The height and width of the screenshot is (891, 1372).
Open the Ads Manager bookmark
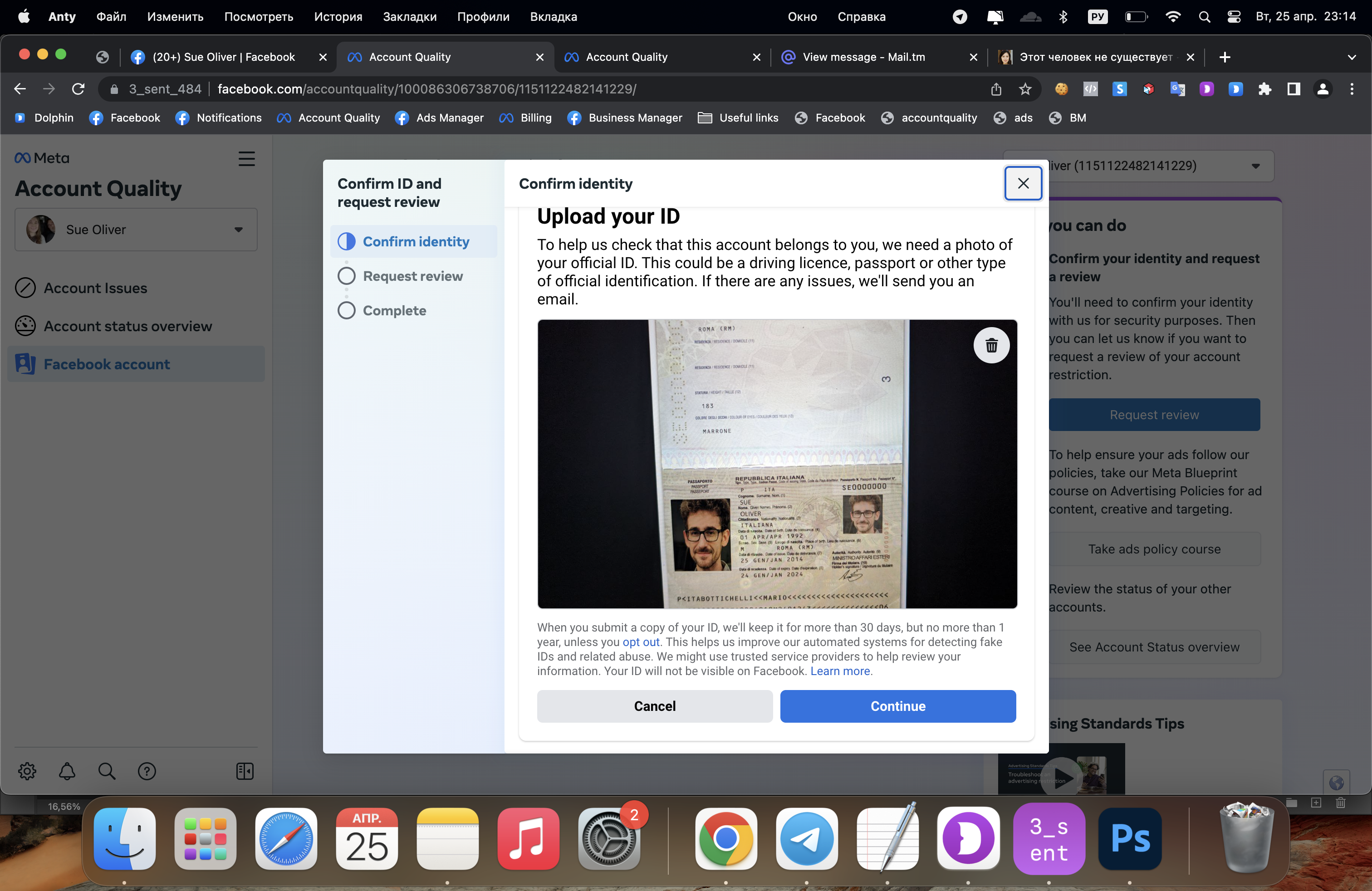click(439, 117)
